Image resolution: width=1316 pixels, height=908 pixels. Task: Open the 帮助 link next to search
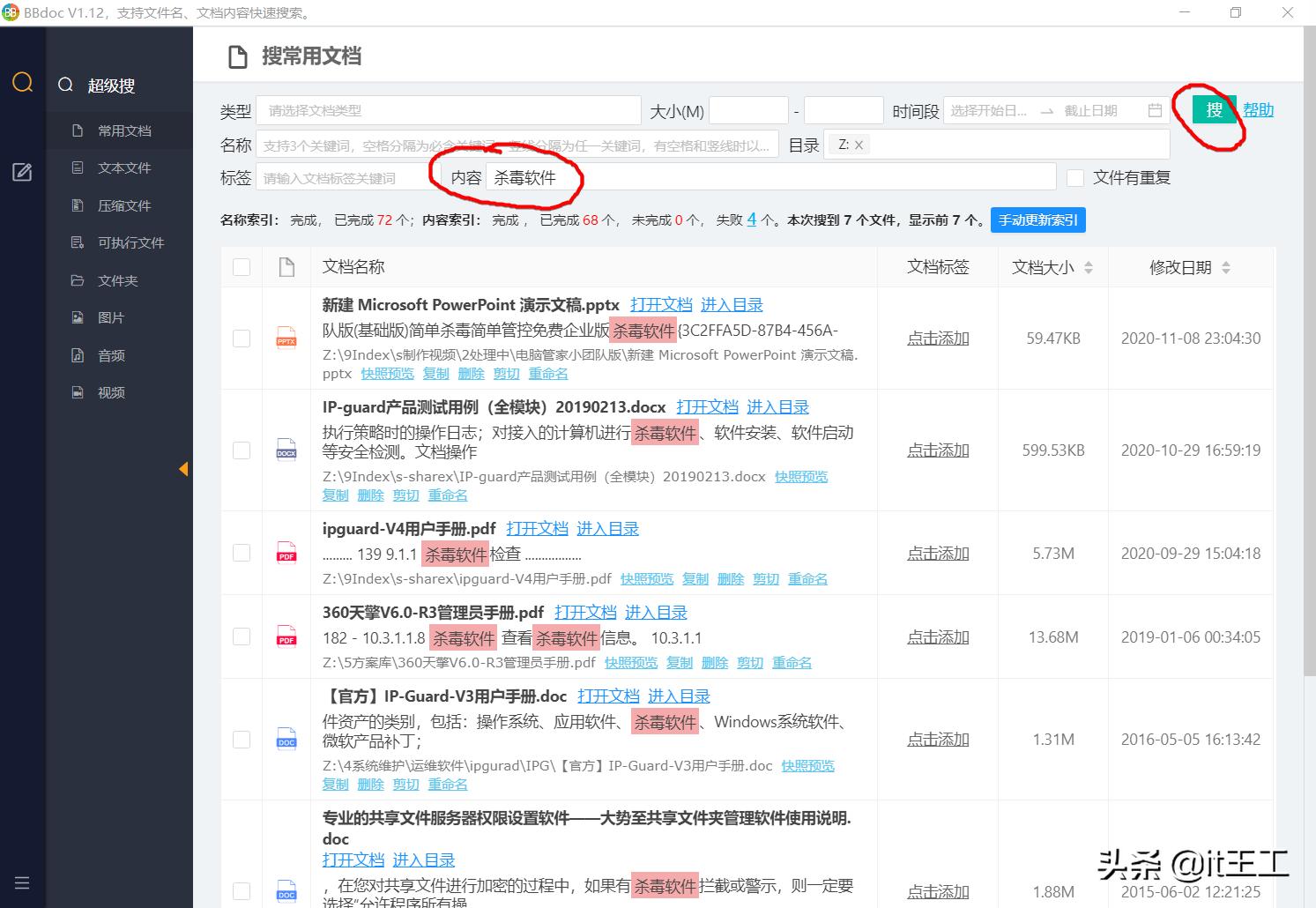1258,109
